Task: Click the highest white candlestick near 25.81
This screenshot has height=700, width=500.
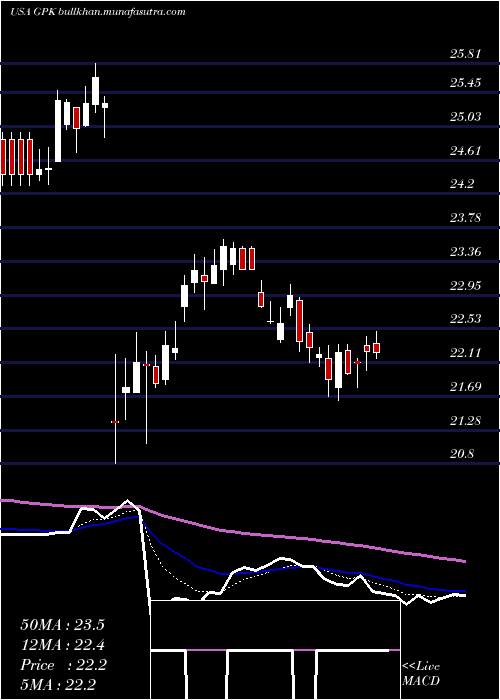Action: coord(95,91)
